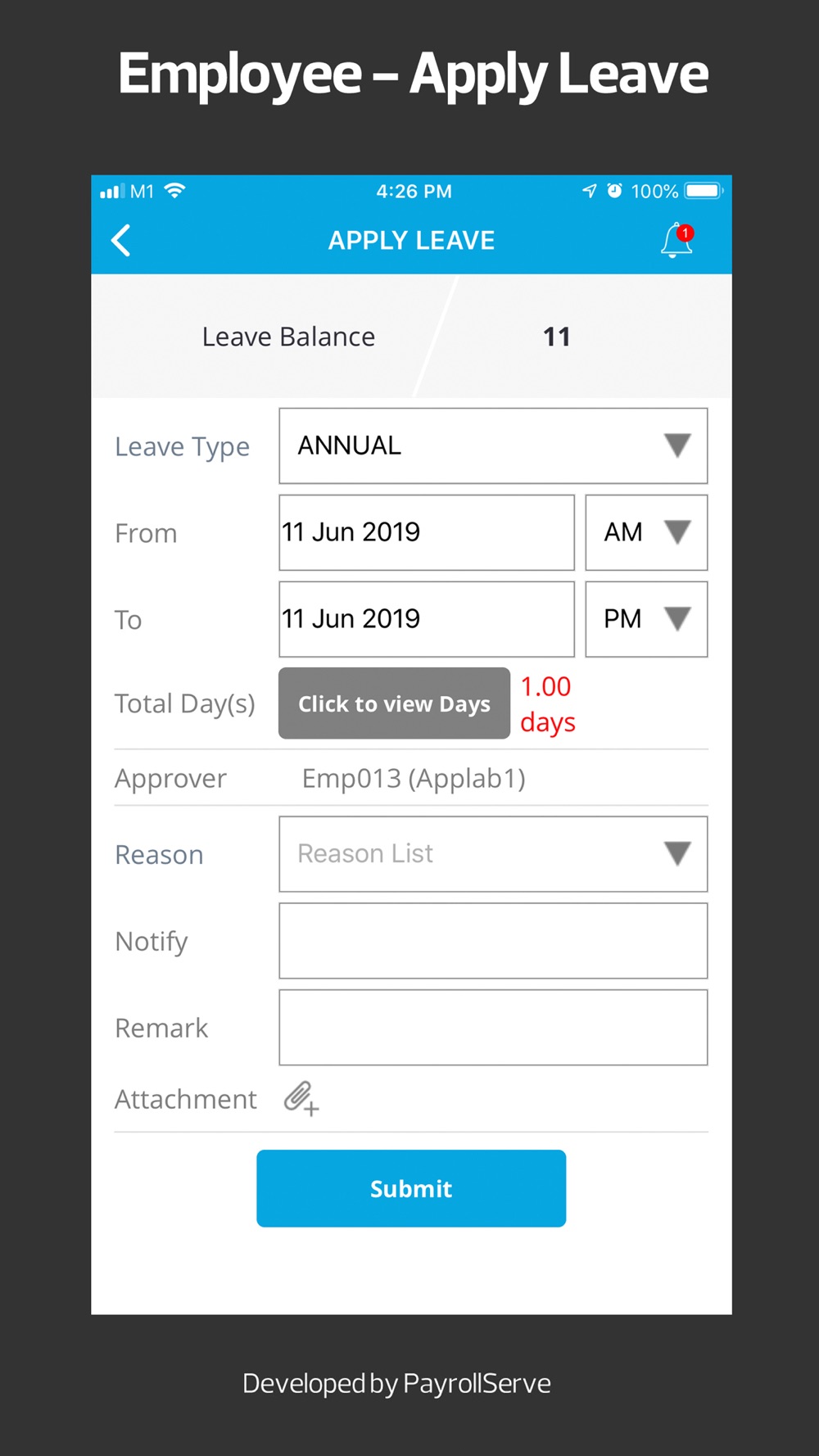Image resolution: width=819 pixels, height=1456 pixels.
Task: Open the Leave Type ANNUAL dropdown
Action: [493, 445]
